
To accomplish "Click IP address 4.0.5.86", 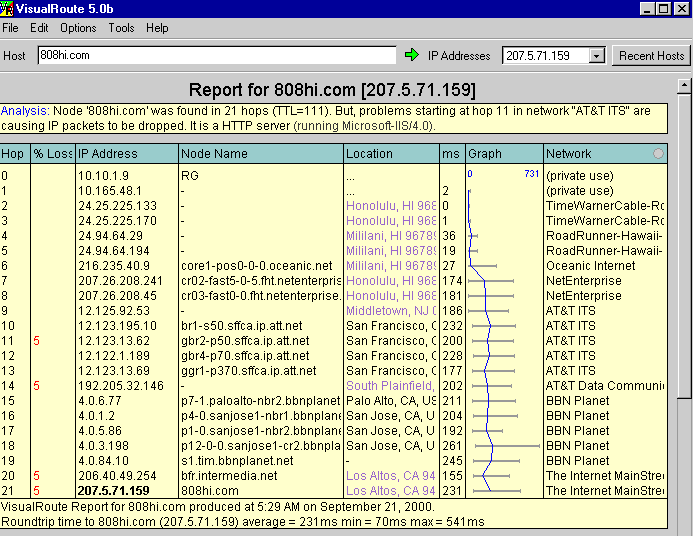I will pyautogui.click(x=99, y=431).
